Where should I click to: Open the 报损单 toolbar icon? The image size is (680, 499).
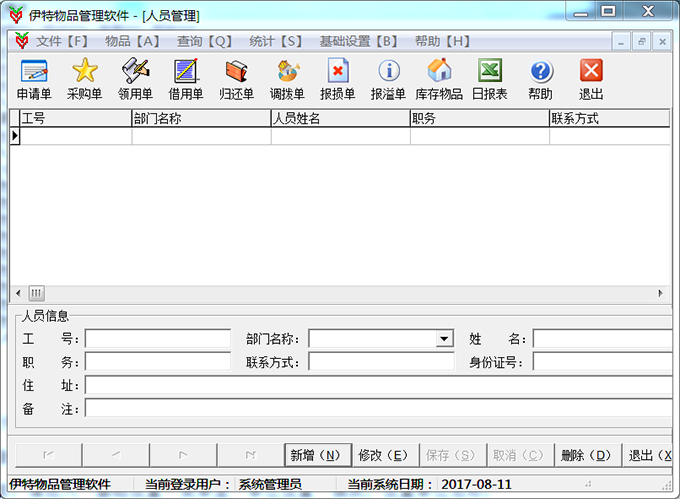(338, 79)
